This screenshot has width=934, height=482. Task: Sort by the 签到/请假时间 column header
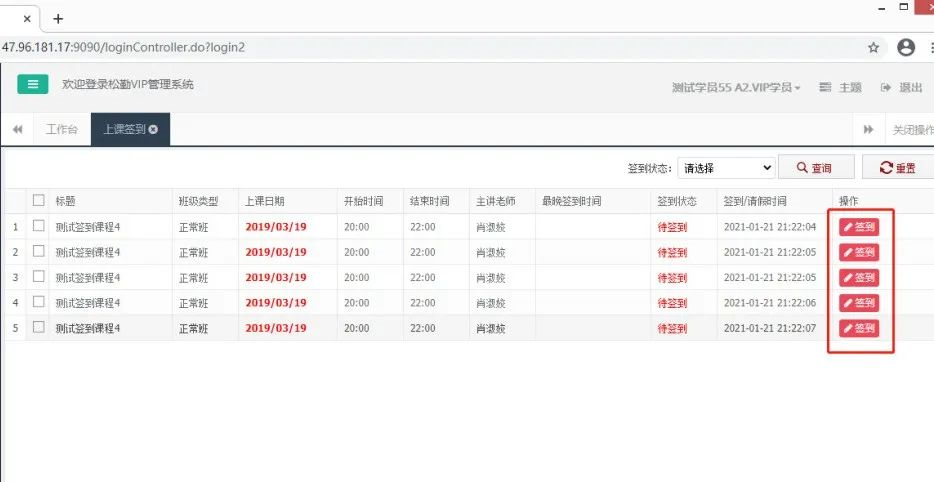pos(755,201)
